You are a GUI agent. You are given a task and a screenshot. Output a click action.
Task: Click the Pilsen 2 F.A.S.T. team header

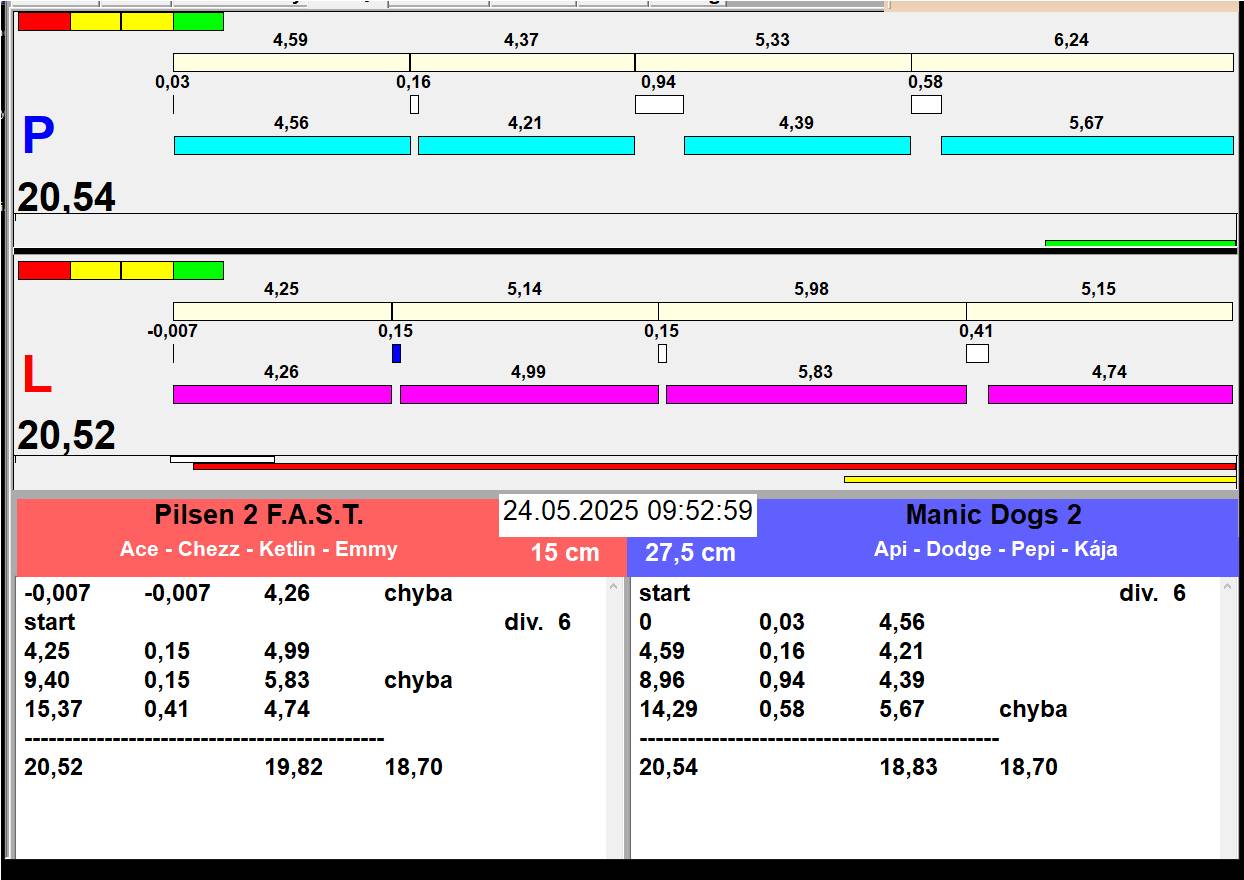coord(258,516)
